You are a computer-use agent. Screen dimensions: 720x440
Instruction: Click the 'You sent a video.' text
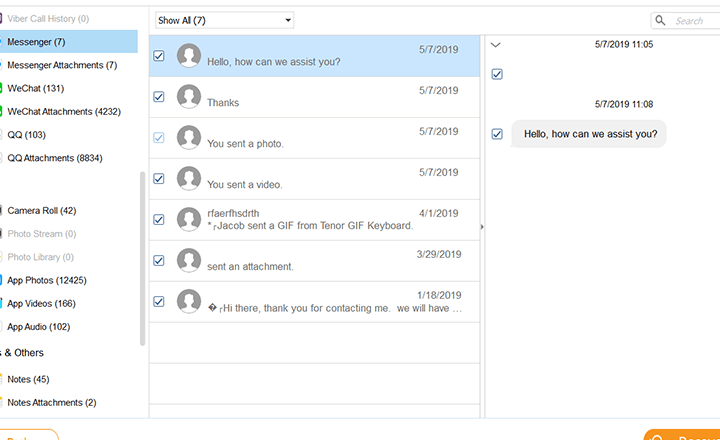[x=245, y=184]
